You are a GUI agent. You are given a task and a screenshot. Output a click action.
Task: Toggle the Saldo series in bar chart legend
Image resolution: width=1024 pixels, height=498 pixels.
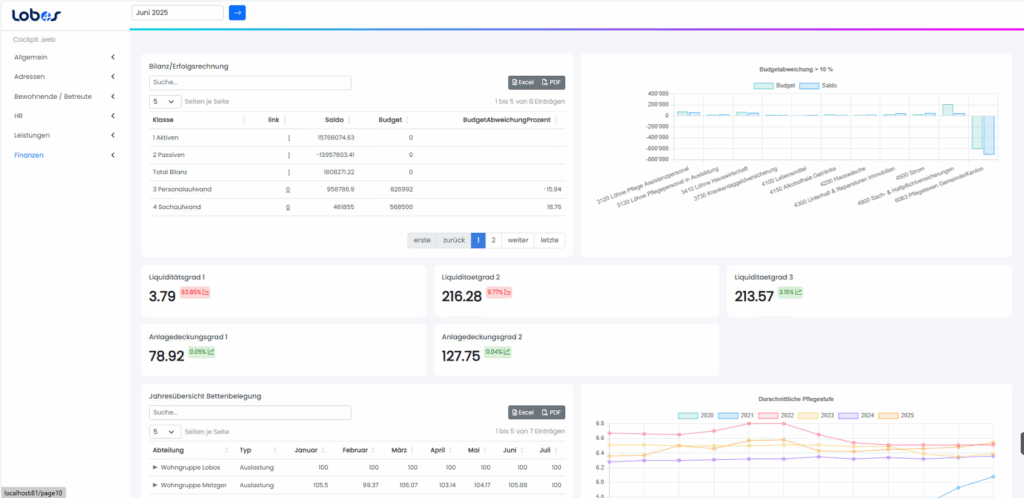(x=809, y=86)
